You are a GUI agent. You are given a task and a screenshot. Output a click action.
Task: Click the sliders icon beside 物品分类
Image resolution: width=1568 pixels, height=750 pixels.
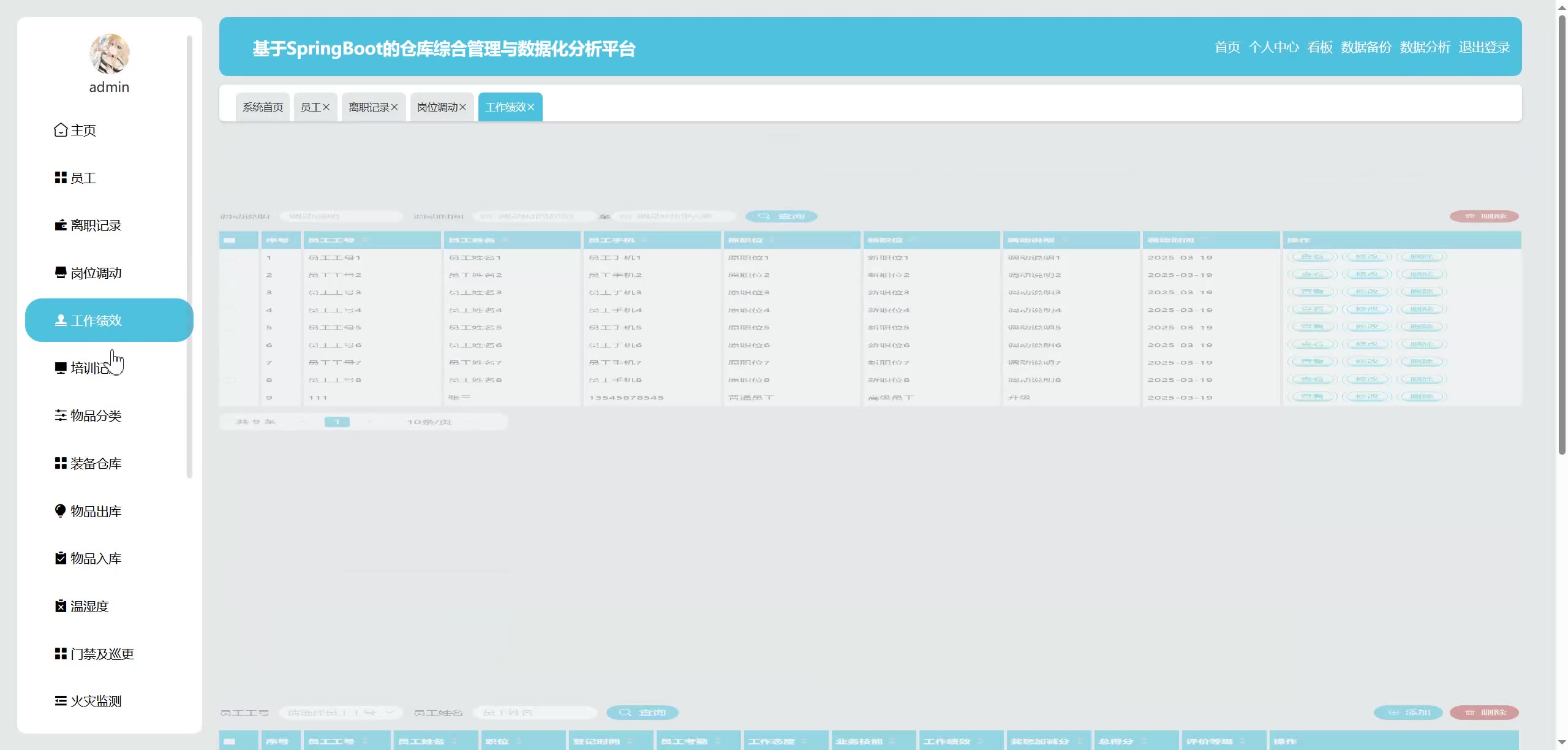[x=60, y=415]
